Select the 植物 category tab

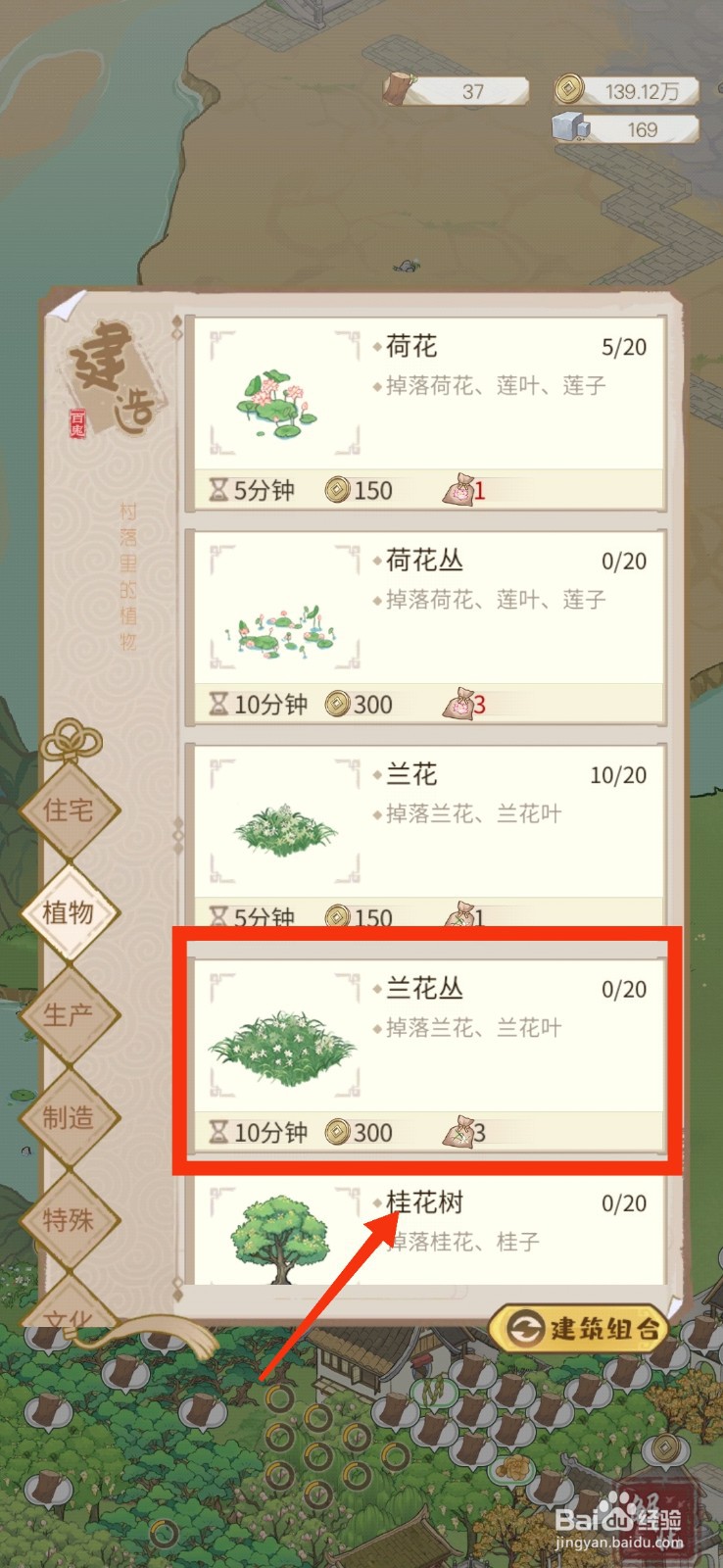tap(69, 912)
